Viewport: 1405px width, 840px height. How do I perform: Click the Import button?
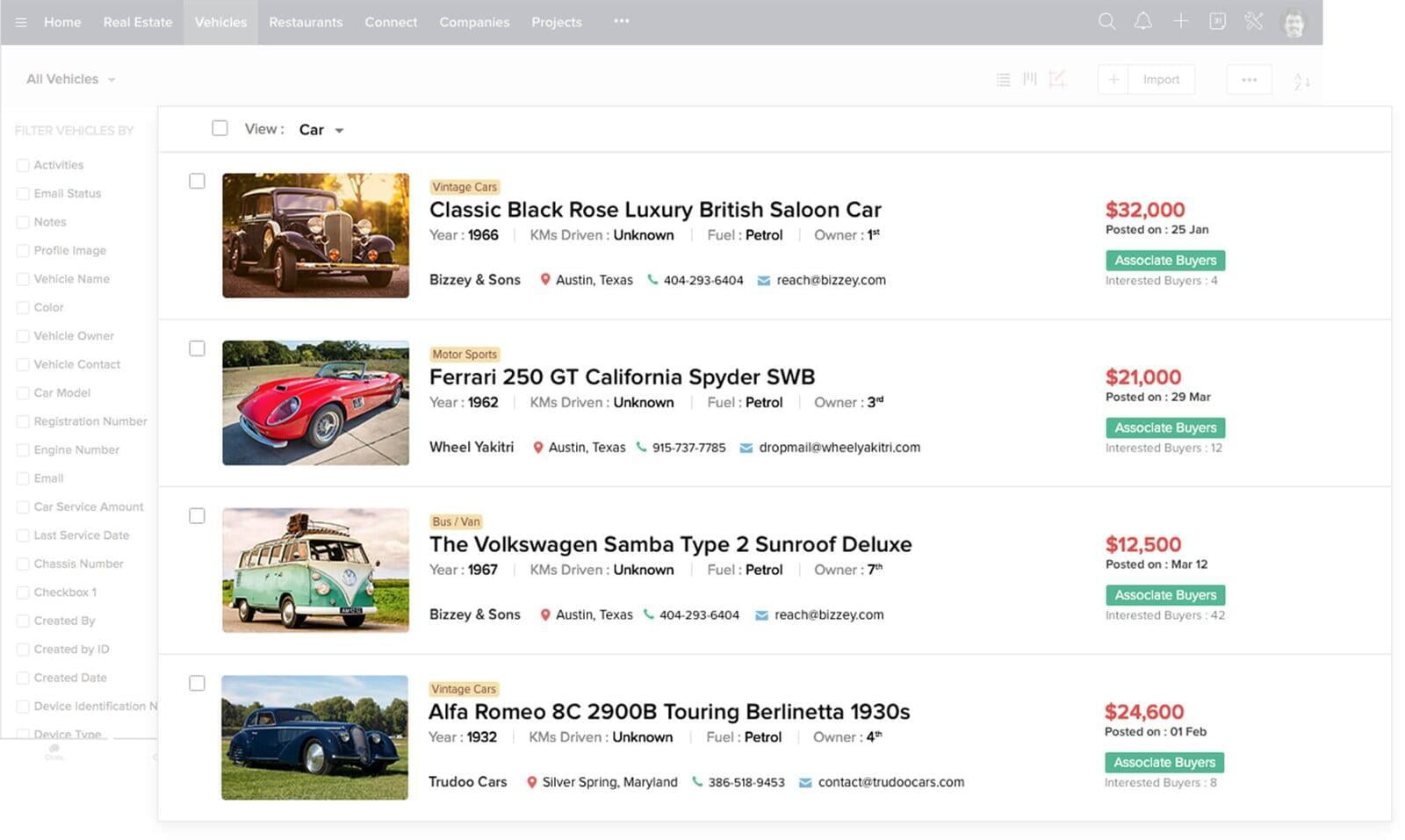(x=1161, y=80)
